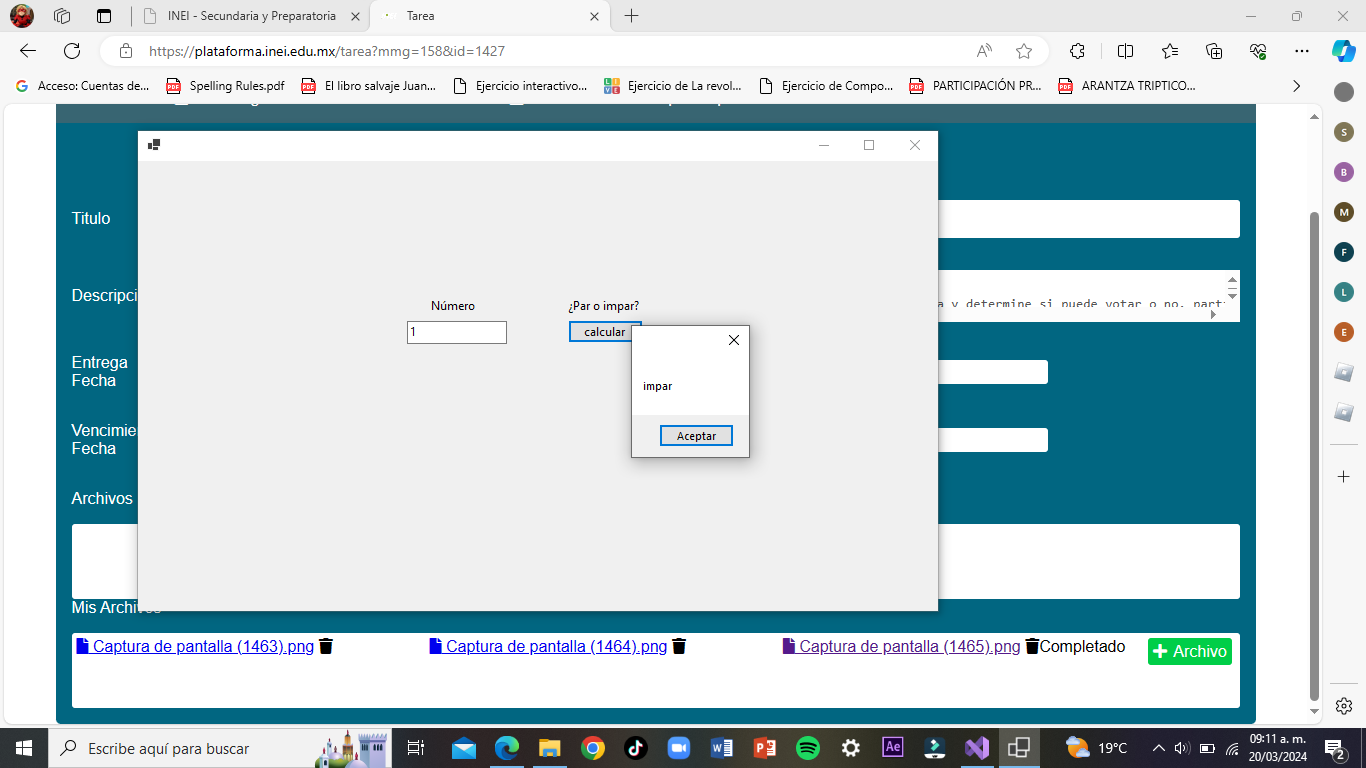Open a new browser tab
The height and width of the screenshot is (768, 1366).
[x=632, y=16]
